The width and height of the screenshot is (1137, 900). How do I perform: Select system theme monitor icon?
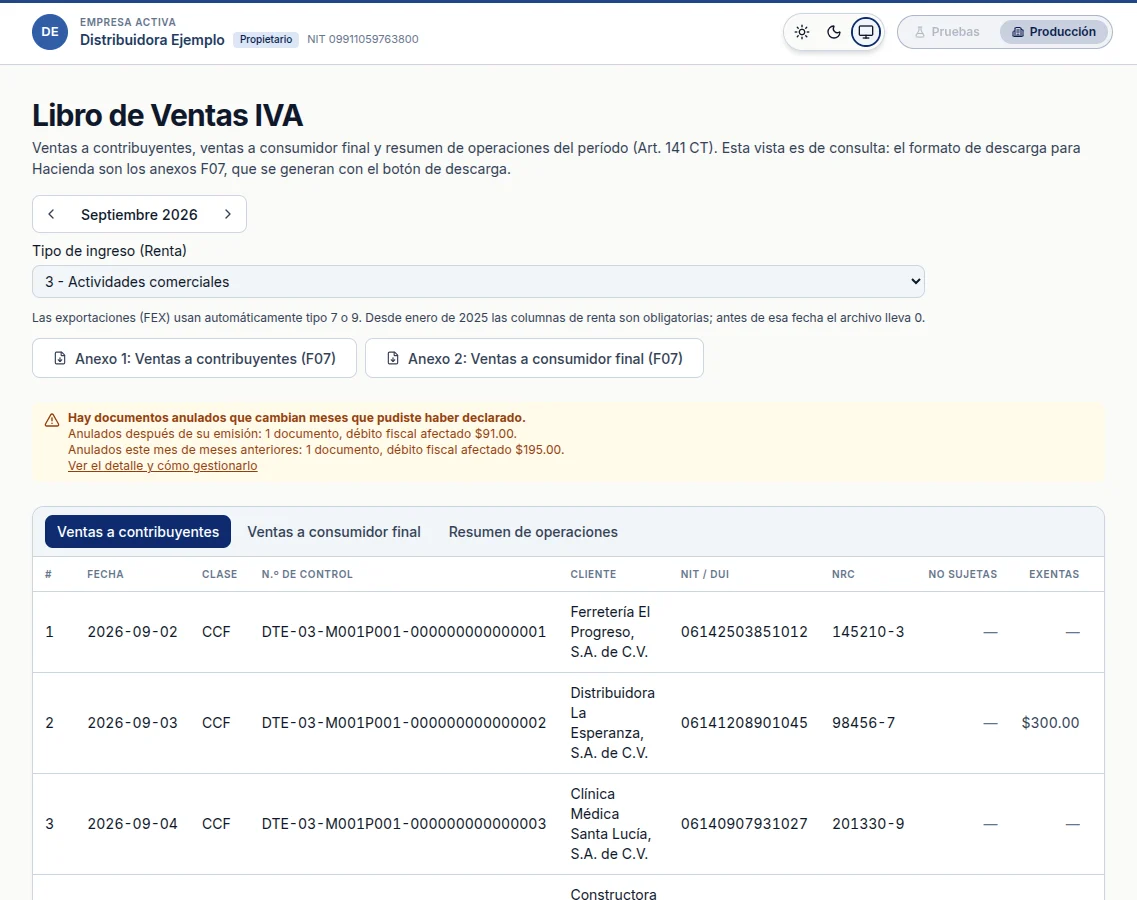click(866, 32)
